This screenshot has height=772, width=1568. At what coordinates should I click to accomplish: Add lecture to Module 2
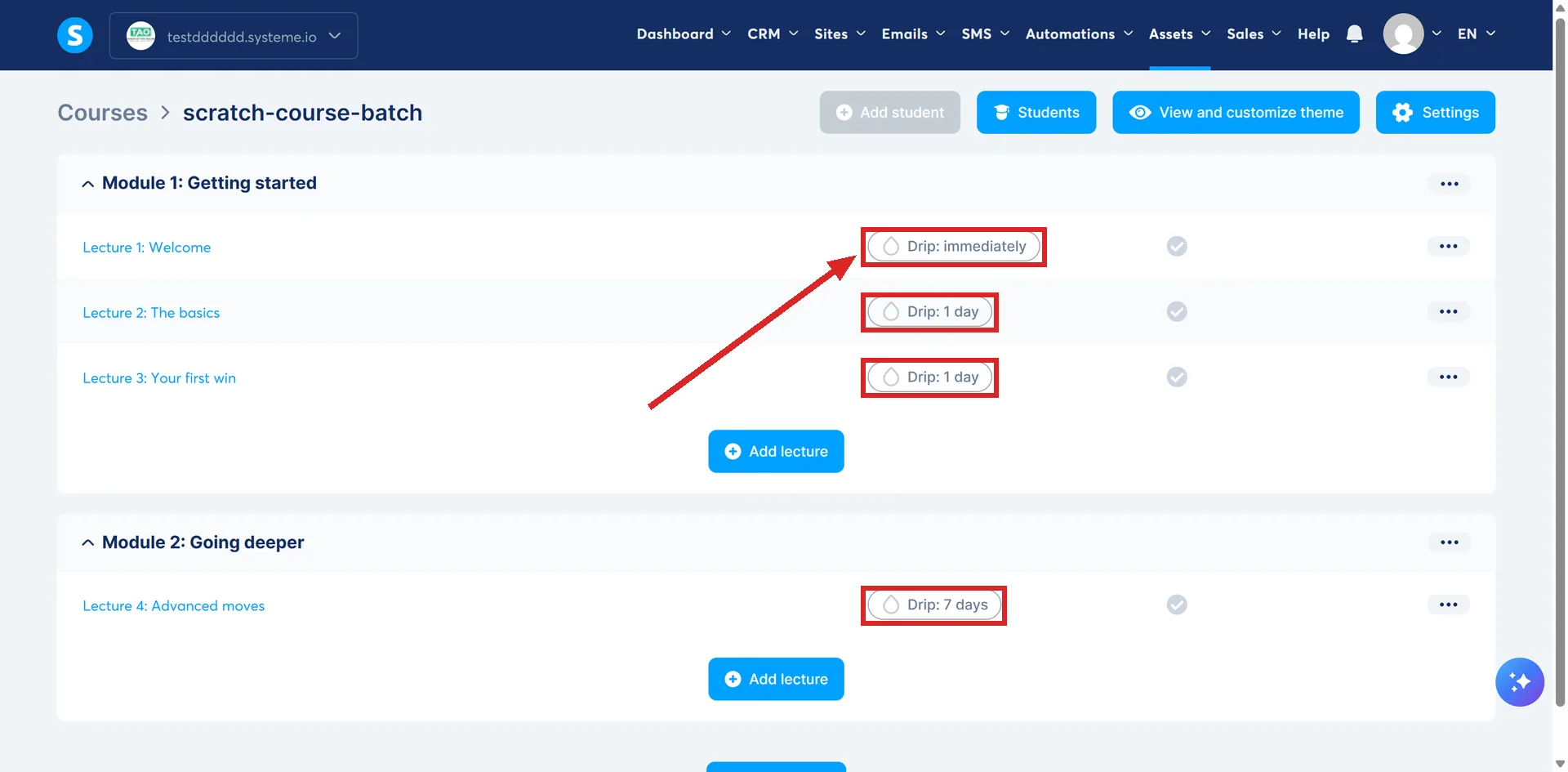[776, 679]
